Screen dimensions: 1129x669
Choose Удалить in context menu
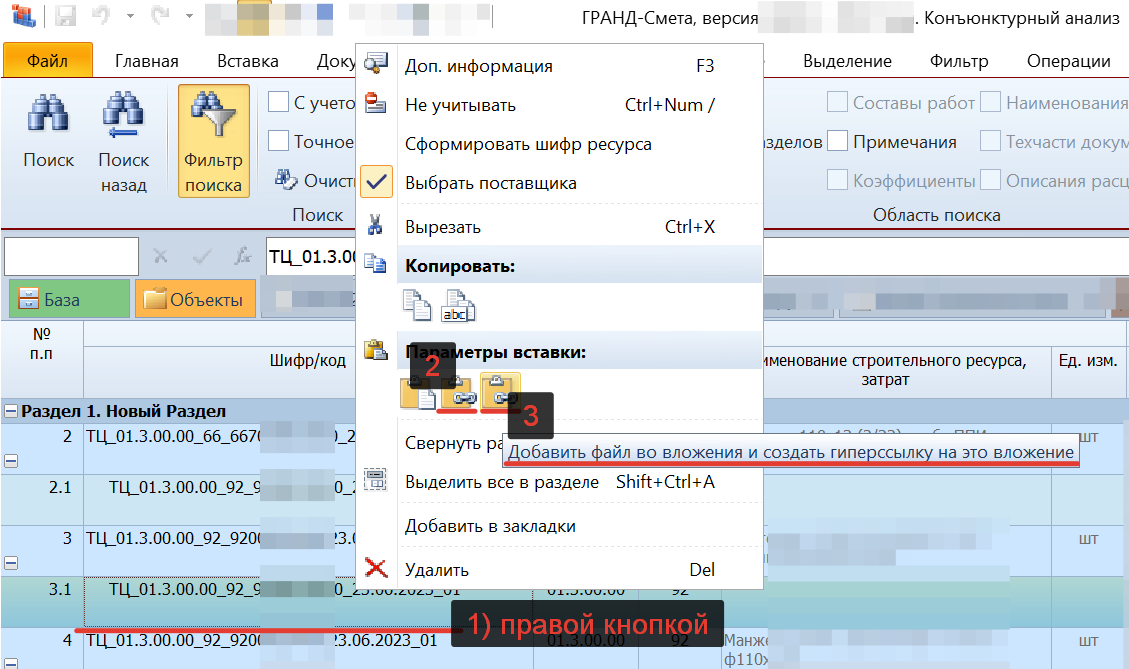(x=559, y=569)
